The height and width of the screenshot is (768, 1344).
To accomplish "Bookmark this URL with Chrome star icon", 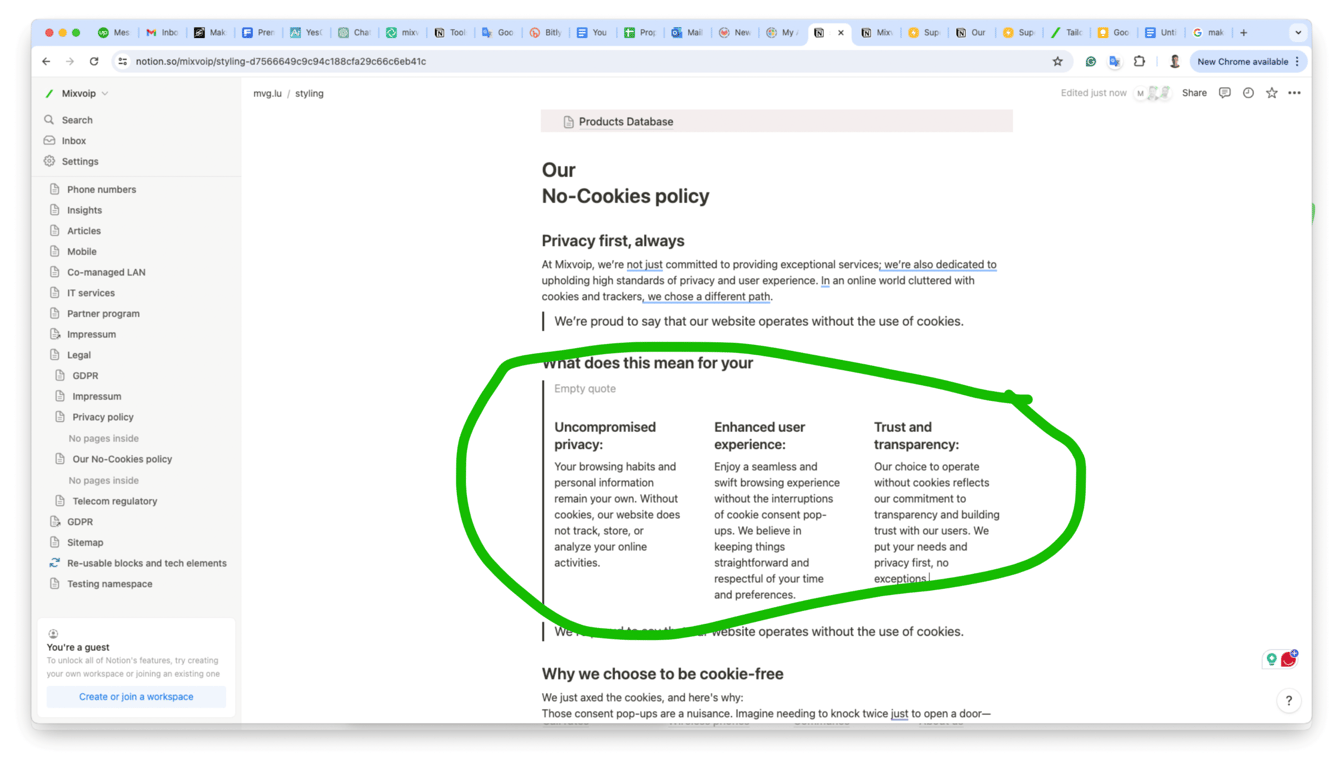I will [1057, 61].
